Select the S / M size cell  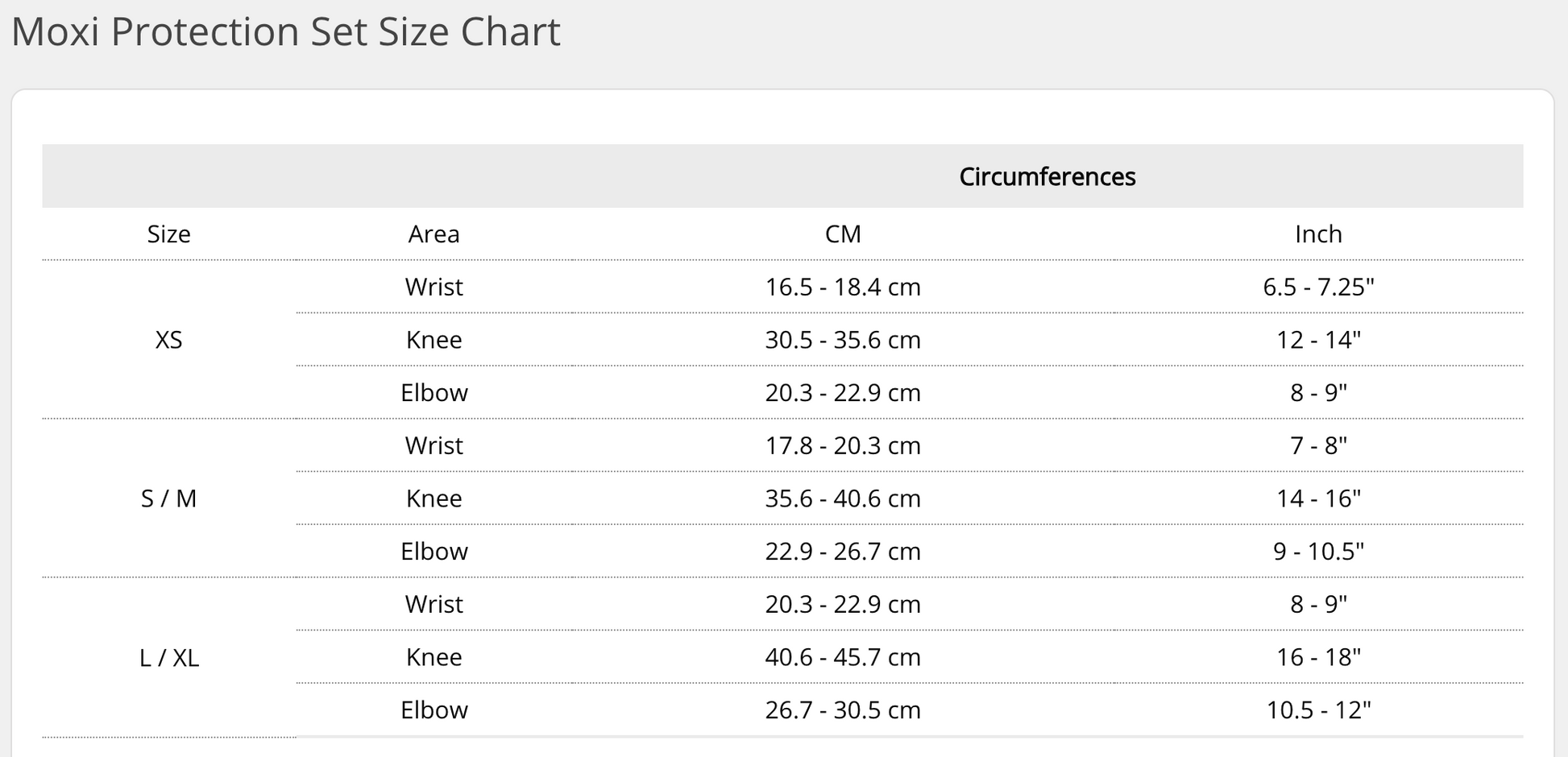click(x=169, y=498)
